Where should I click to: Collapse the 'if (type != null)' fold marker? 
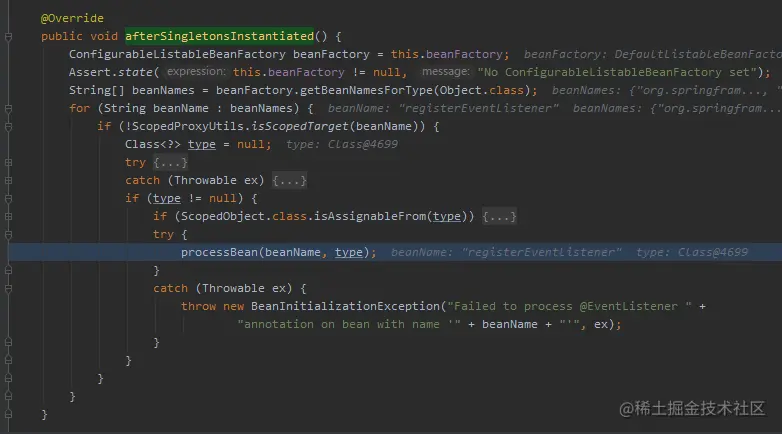tap(8, 199)
